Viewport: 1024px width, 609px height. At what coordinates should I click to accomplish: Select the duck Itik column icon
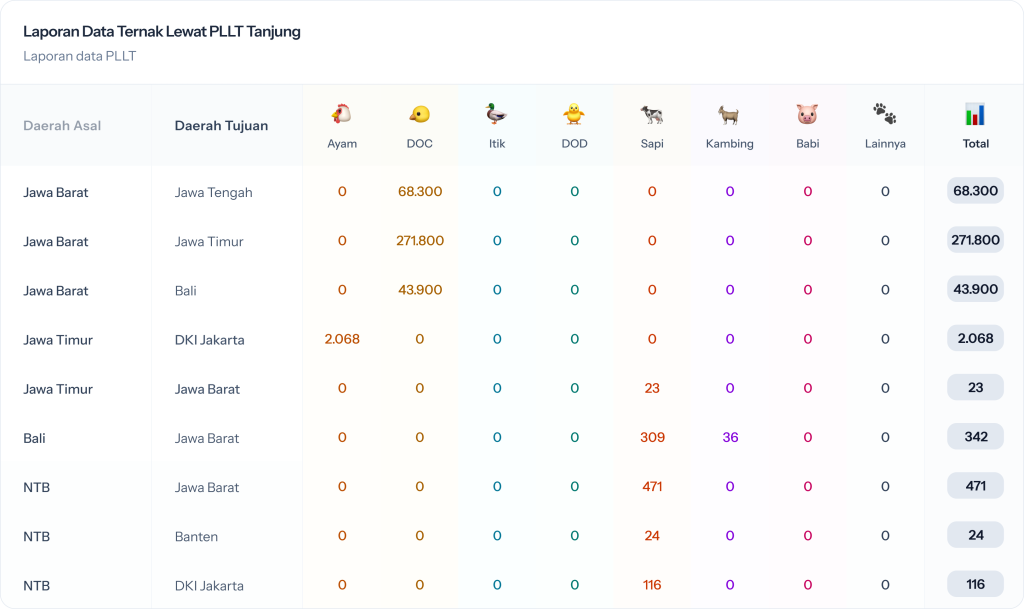click(497, 114)
